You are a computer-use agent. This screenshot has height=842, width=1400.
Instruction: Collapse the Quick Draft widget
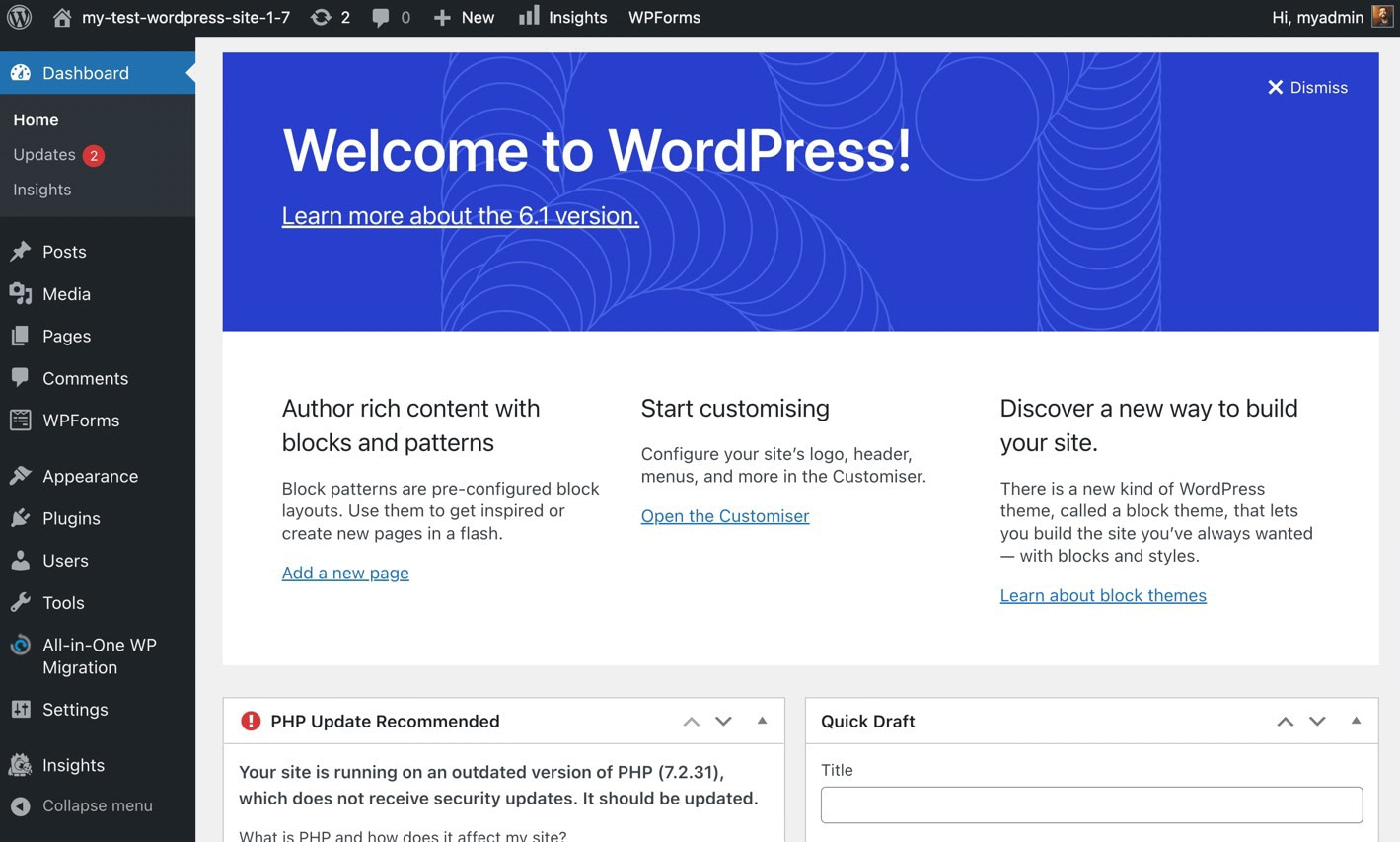[x=1356, y=721]
